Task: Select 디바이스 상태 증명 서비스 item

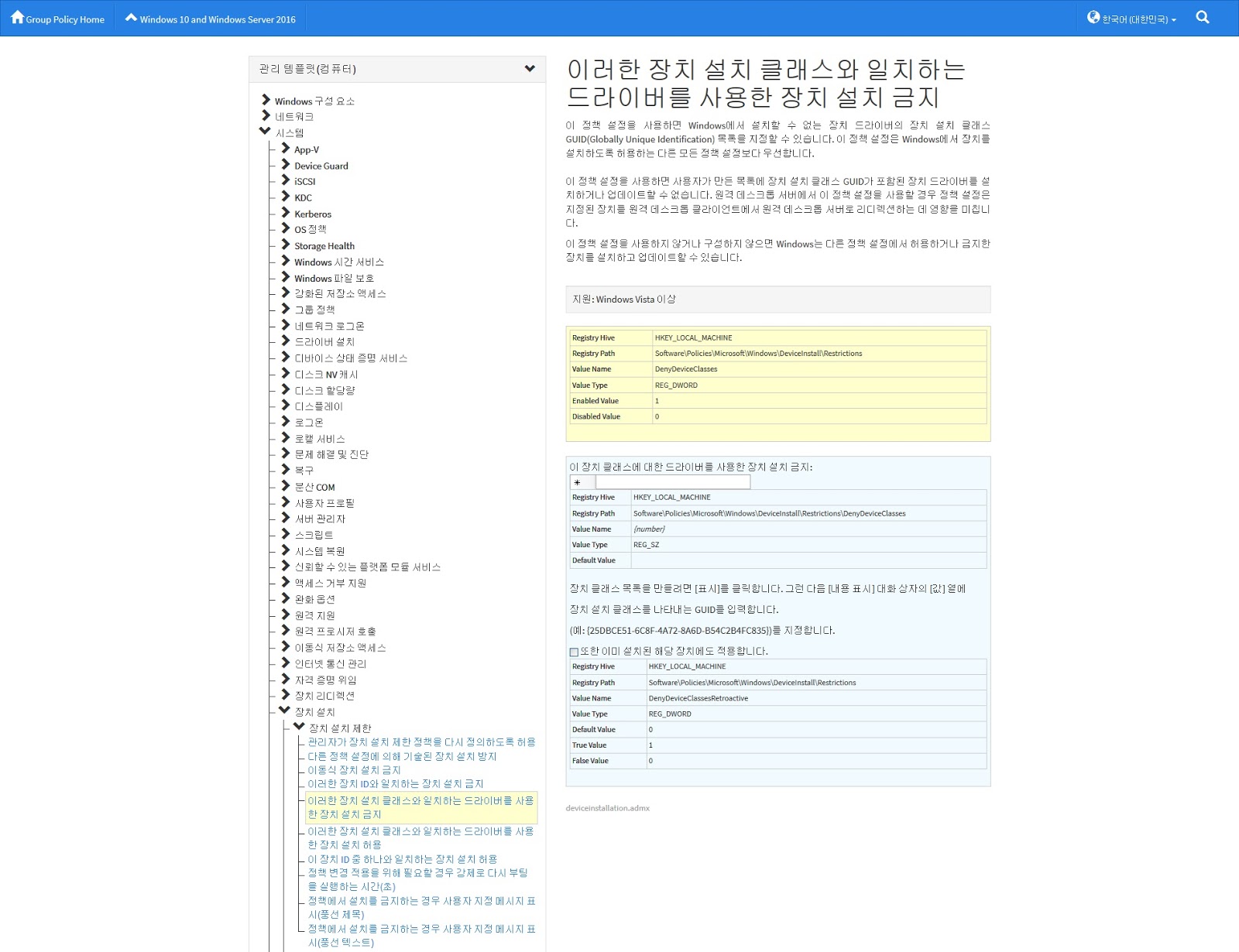Action: 351,358
